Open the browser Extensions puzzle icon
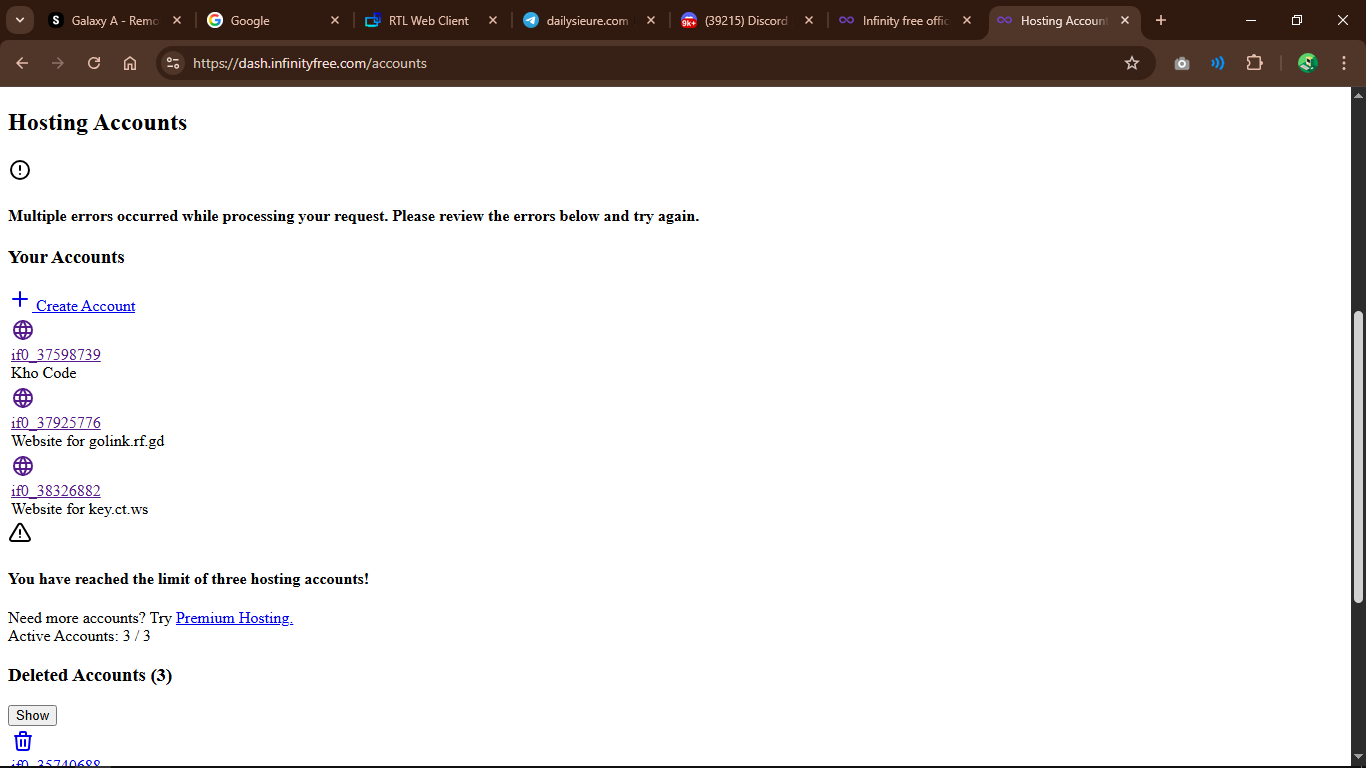 point(1254,63)
